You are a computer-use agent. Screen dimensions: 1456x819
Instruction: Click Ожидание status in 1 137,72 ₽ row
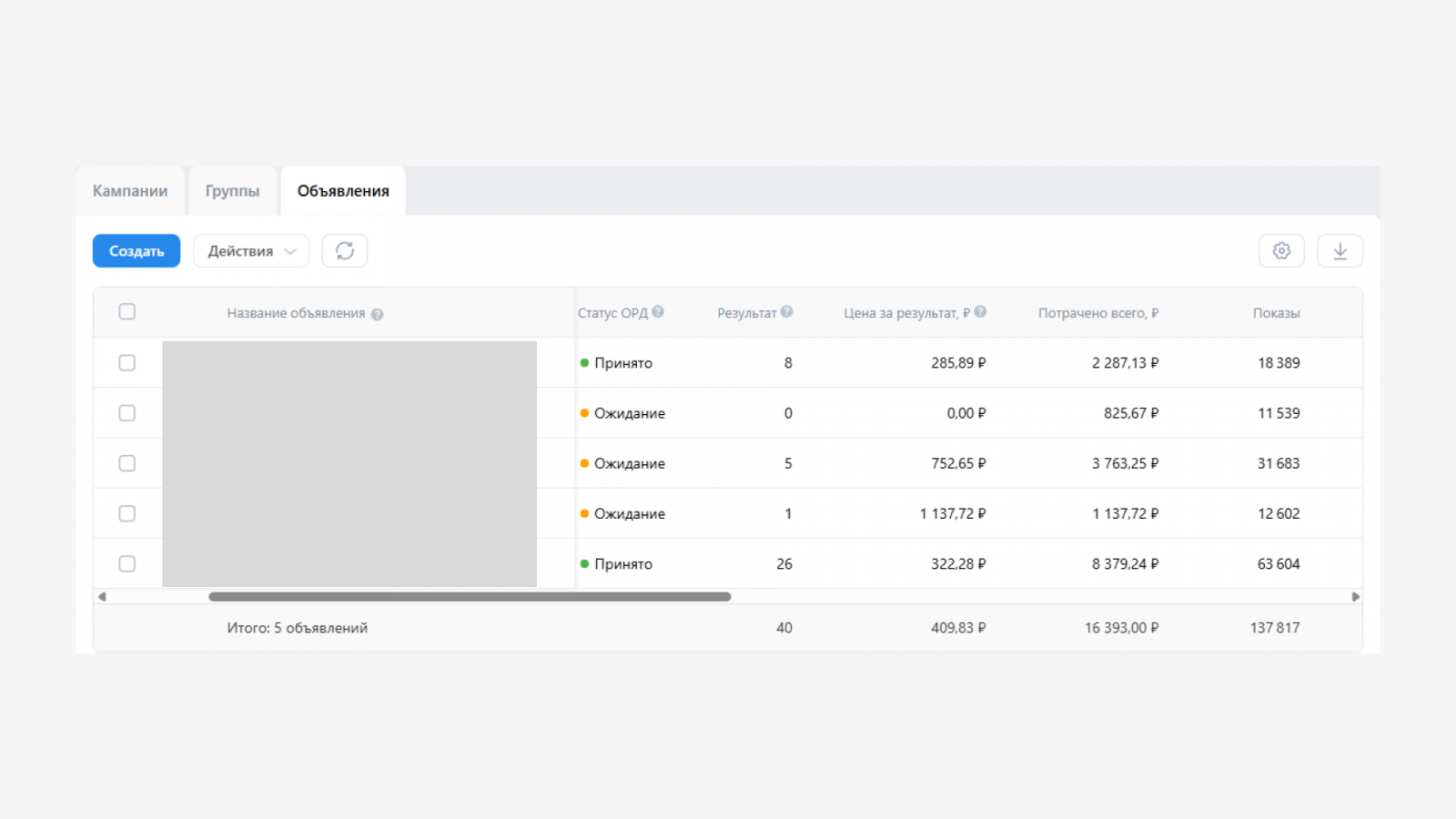click(622, 514)
